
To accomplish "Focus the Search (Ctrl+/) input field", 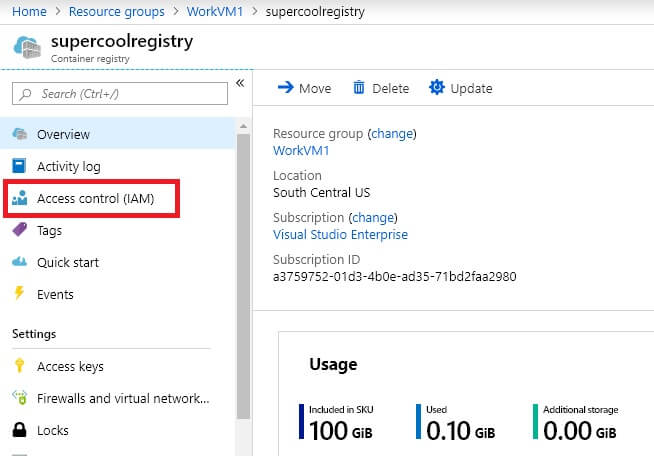I will (x=120, y=93).
